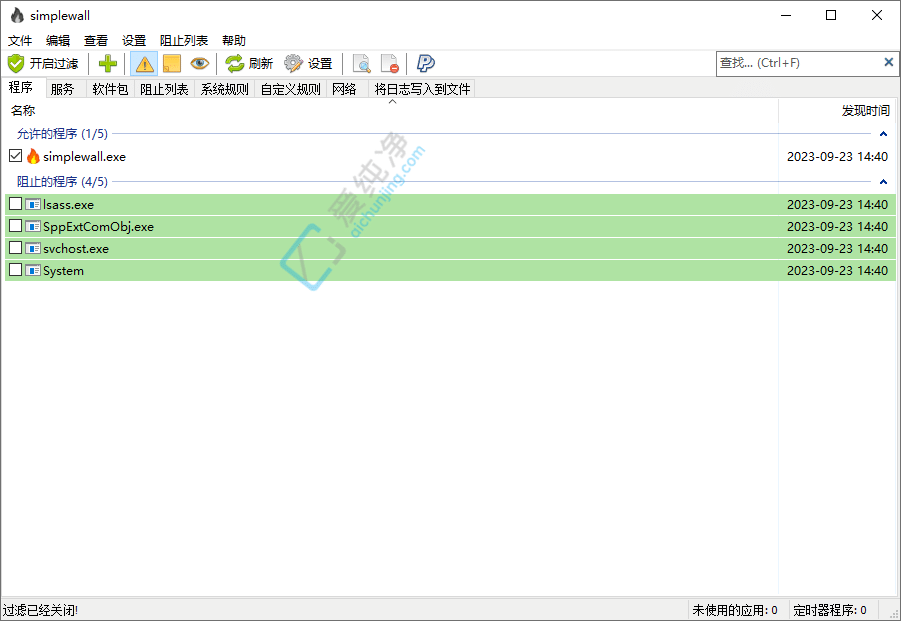Click the System program icon
901x621 pixels.
[x=33, y=270]
